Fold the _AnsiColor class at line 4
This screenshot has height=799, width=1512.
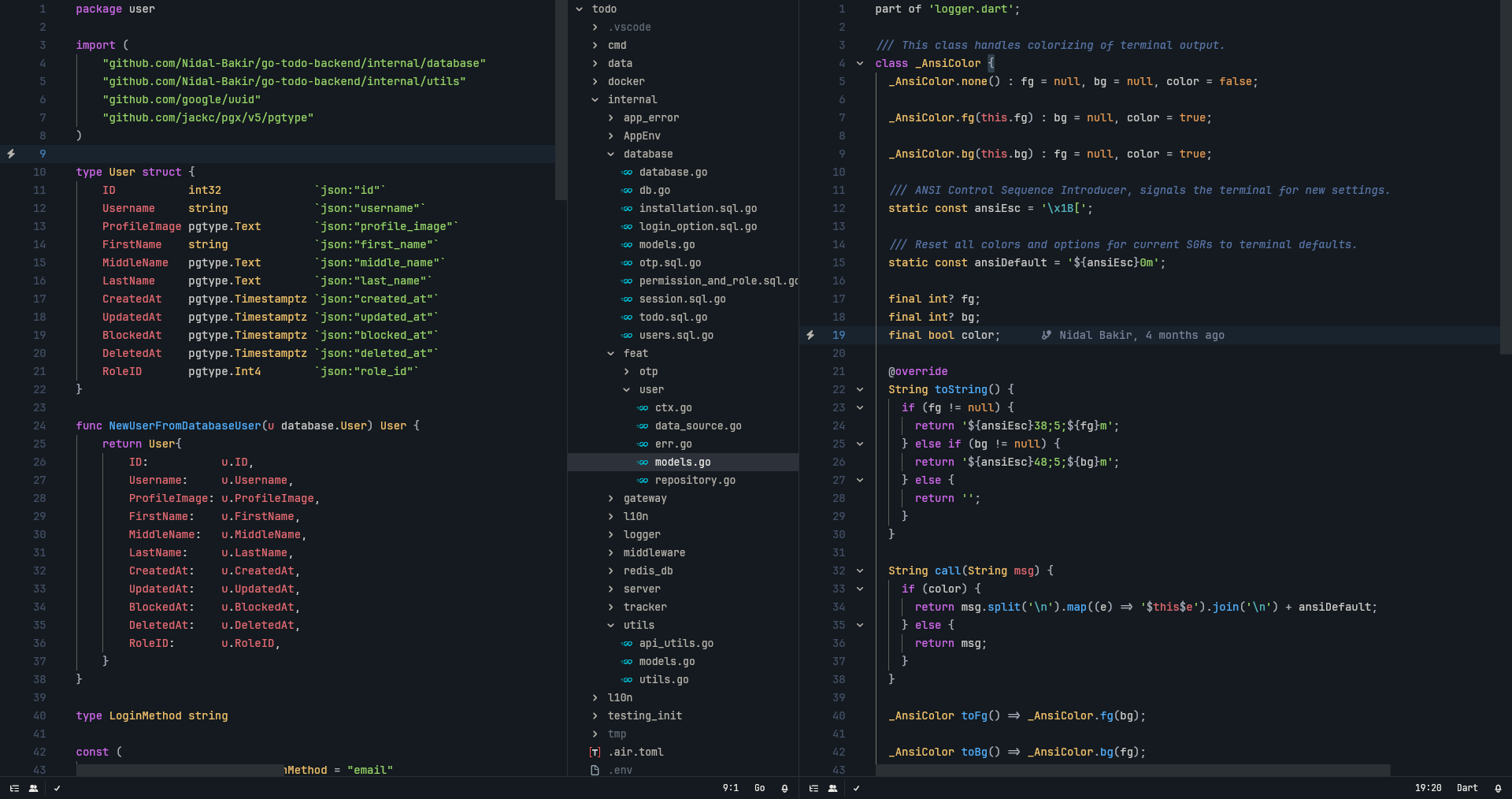click(x=860, y=63)
